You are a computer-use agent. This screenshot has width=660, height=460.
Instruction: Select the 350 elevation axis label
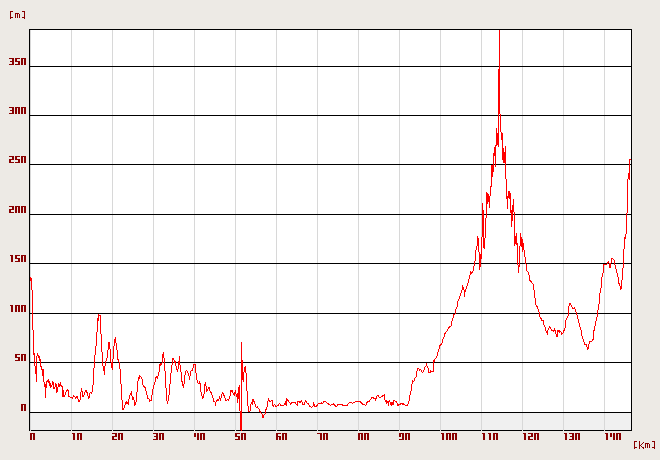(17, 62)
